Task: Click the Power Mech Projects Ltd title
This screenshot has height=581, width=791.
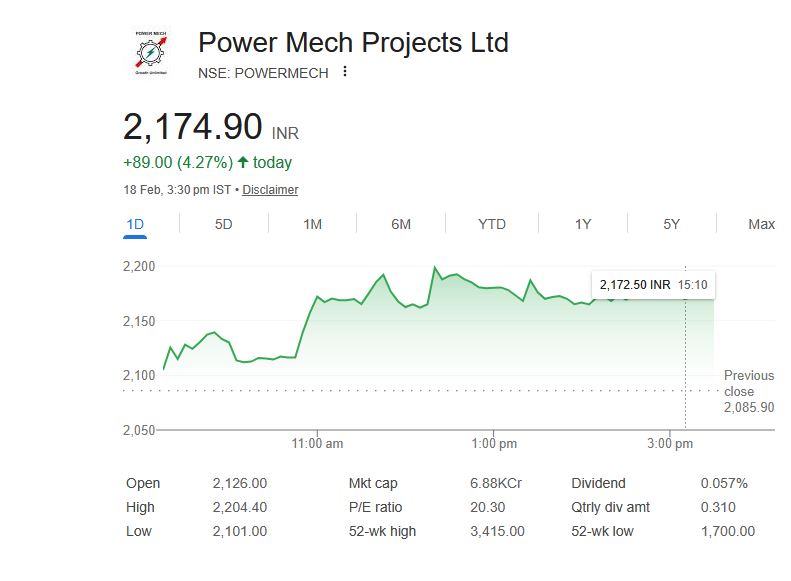Action: [x=353, y=43]
